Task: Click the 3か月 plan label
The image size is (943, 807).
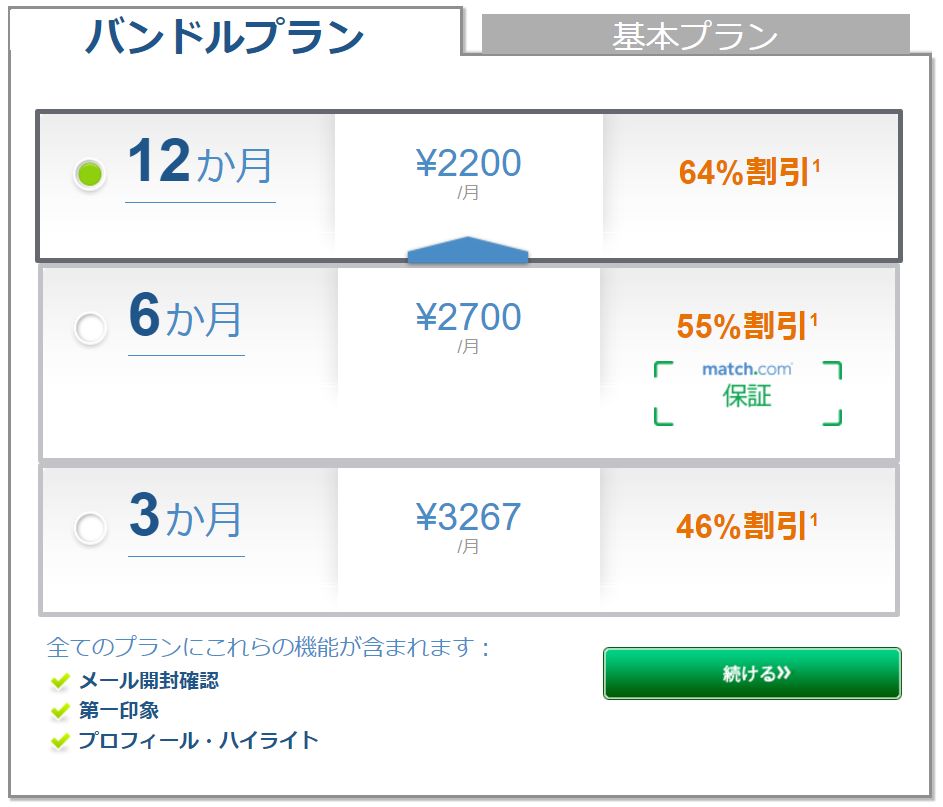Action: (186, 517)
